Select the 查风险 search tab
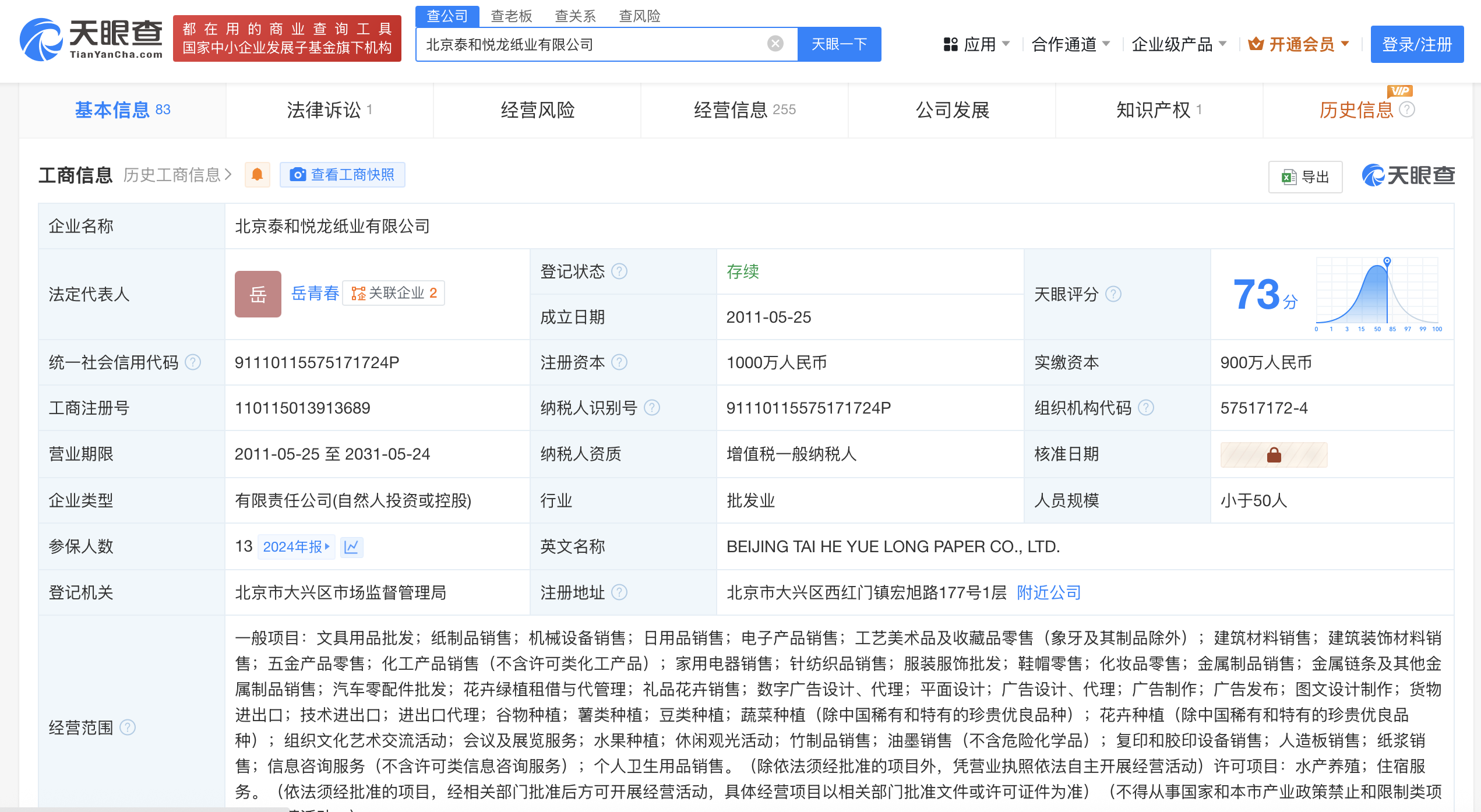Image resolution: width=1481 pixels, height=812 pixels. 639,16
